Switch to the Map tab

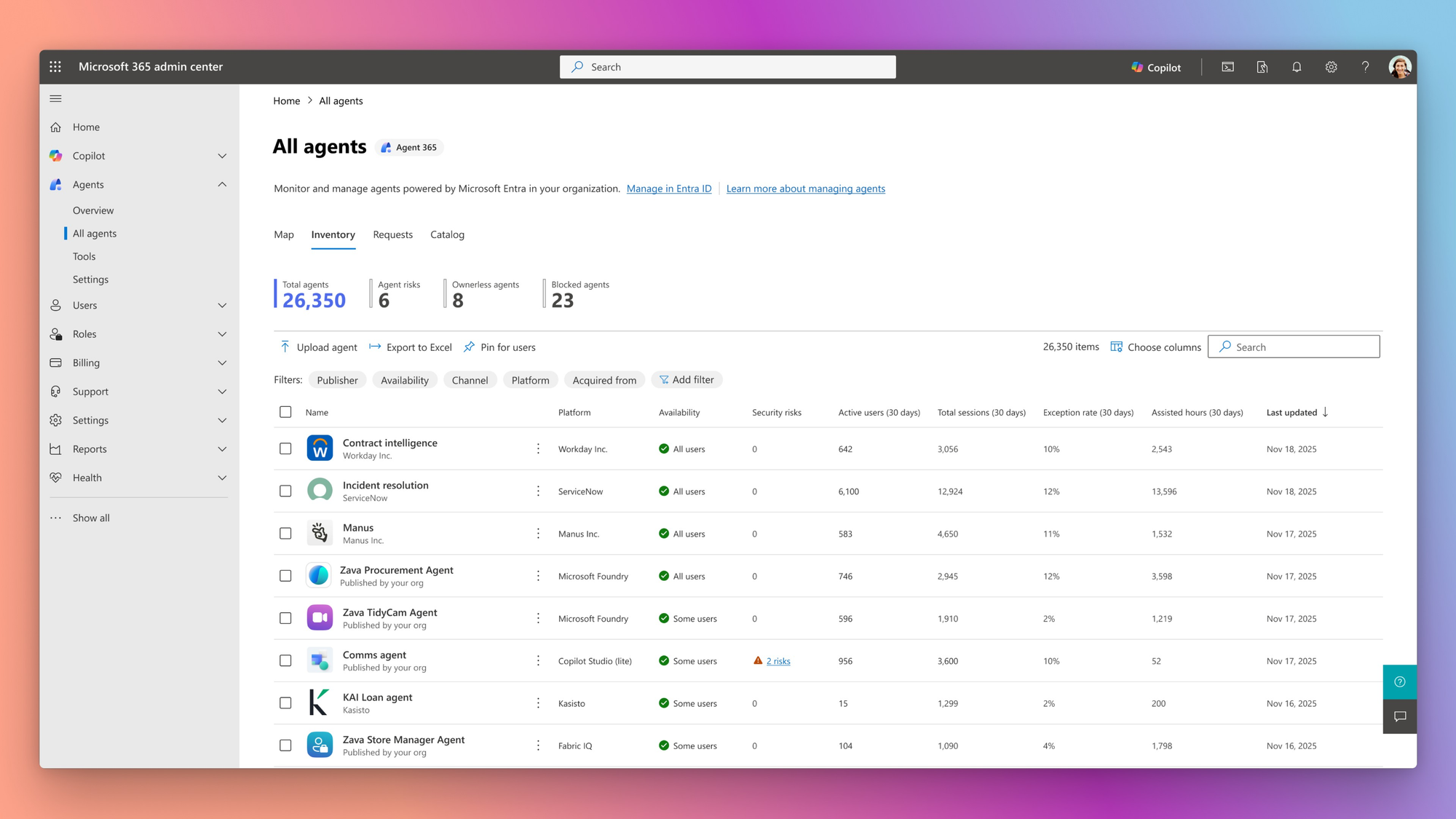click(283, 234)
